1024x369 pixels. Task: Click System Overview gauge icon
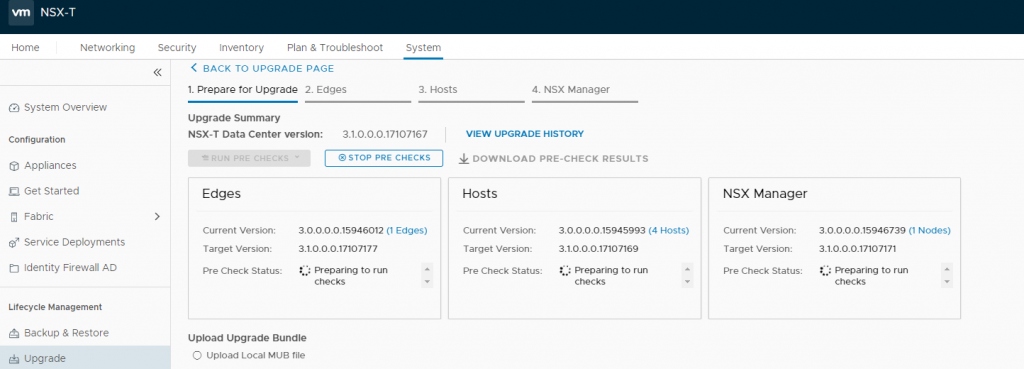(14, 108)
